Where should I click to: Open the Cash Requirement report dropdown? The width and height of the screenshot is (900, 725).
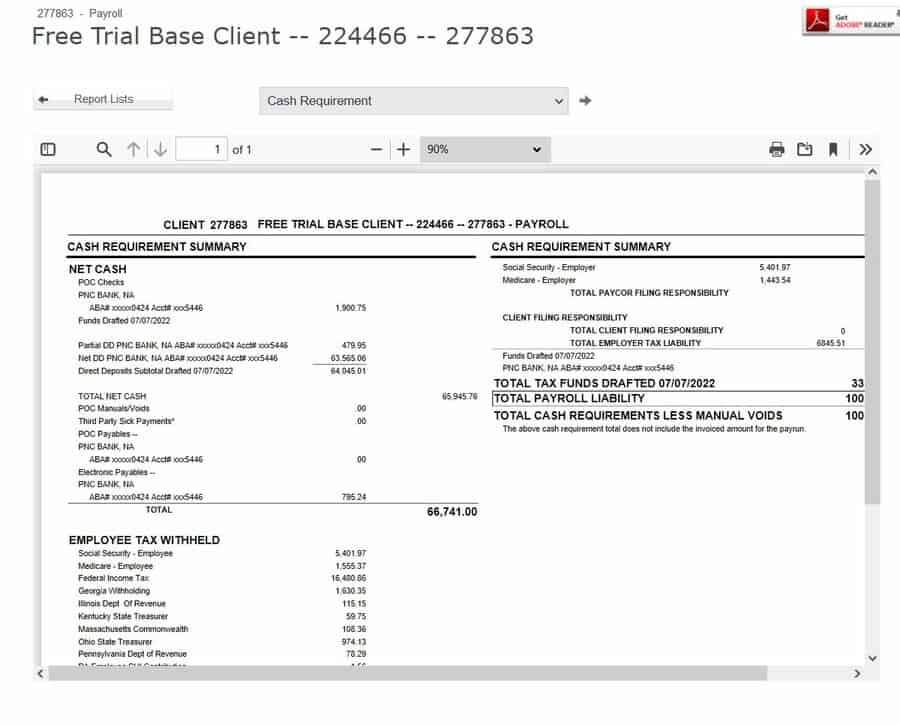414,101
